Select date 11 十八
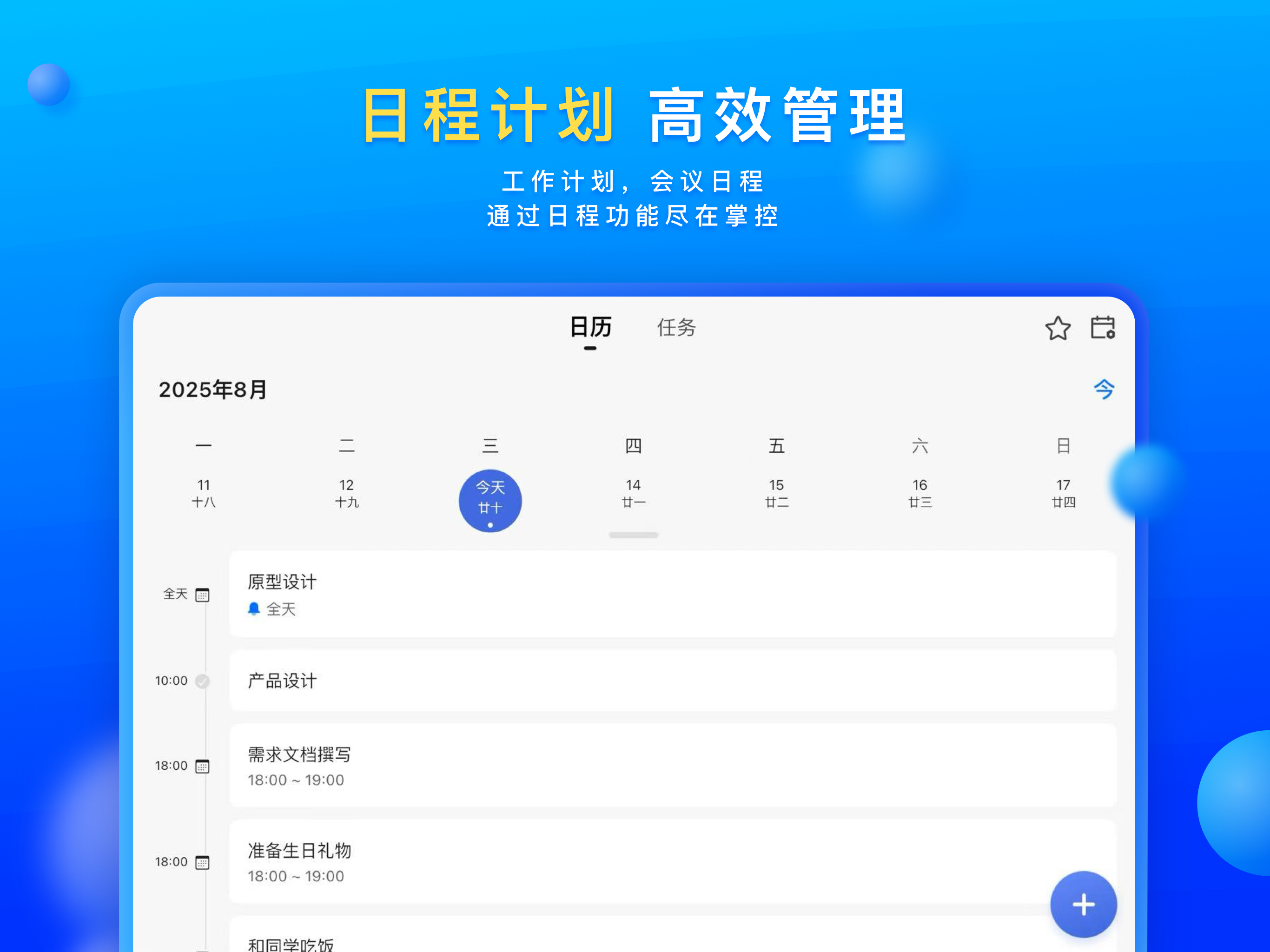The width and height of the screenshot is (1270, 952). (x=203, y=494)
